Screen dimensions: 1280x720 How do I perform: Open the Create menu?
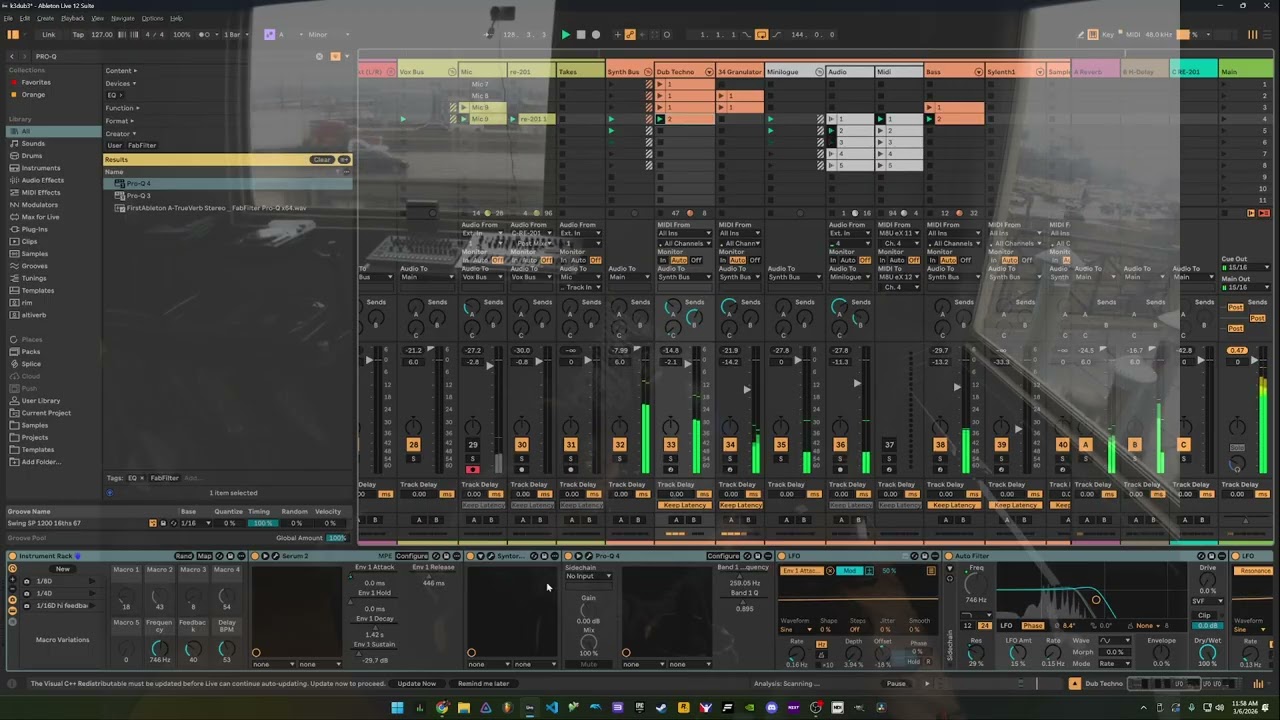pos(46,18)
